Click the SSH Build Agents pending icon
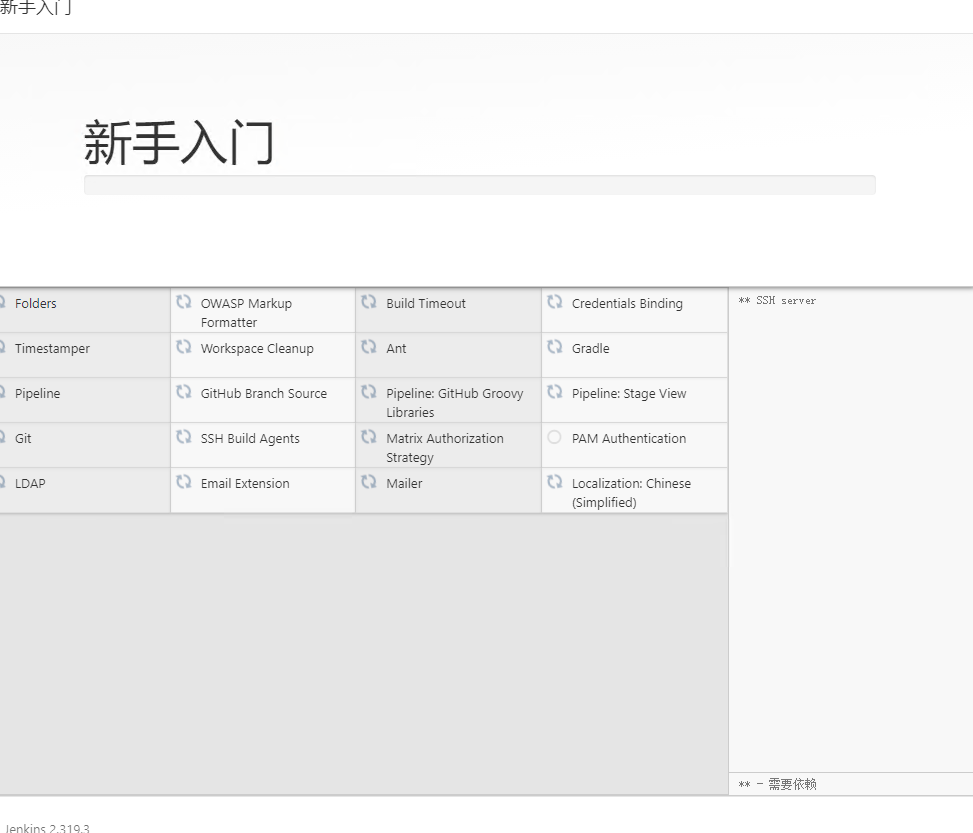 [184, 437]
